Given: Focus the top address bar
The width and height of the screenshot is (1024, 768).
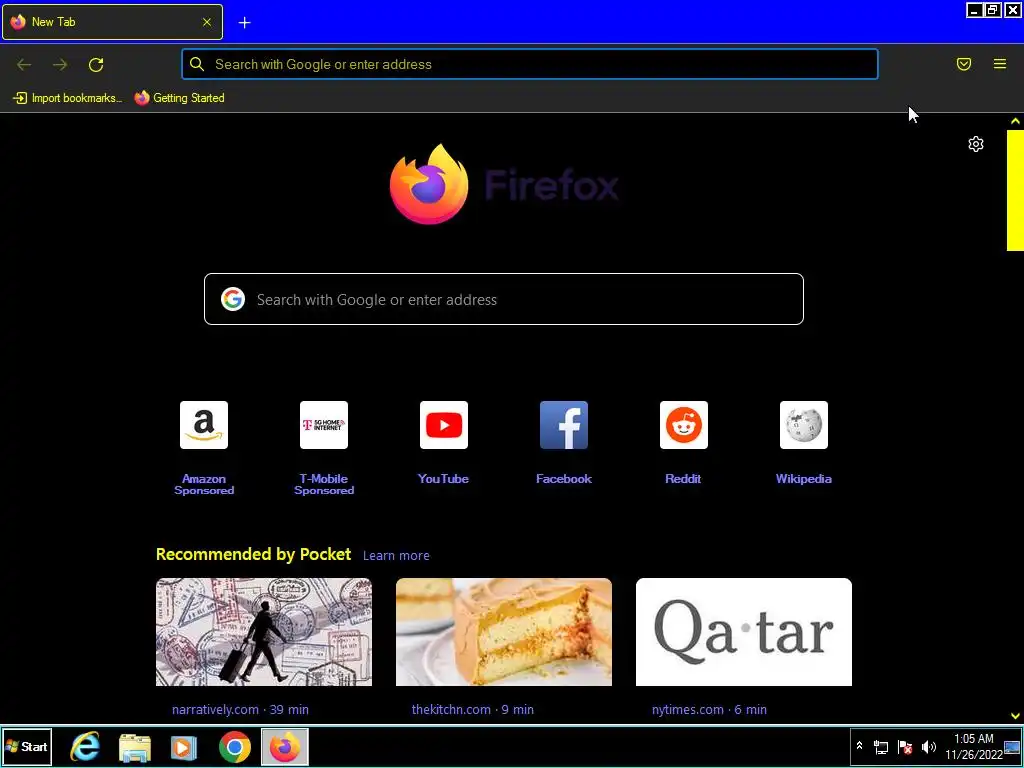Looking at the screenshot, I should [x=530, y=64].
